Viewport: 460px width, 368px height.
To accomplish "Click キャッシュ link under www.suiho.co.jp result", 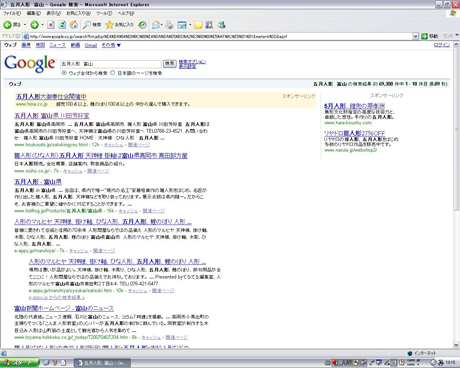I will 73,171.
